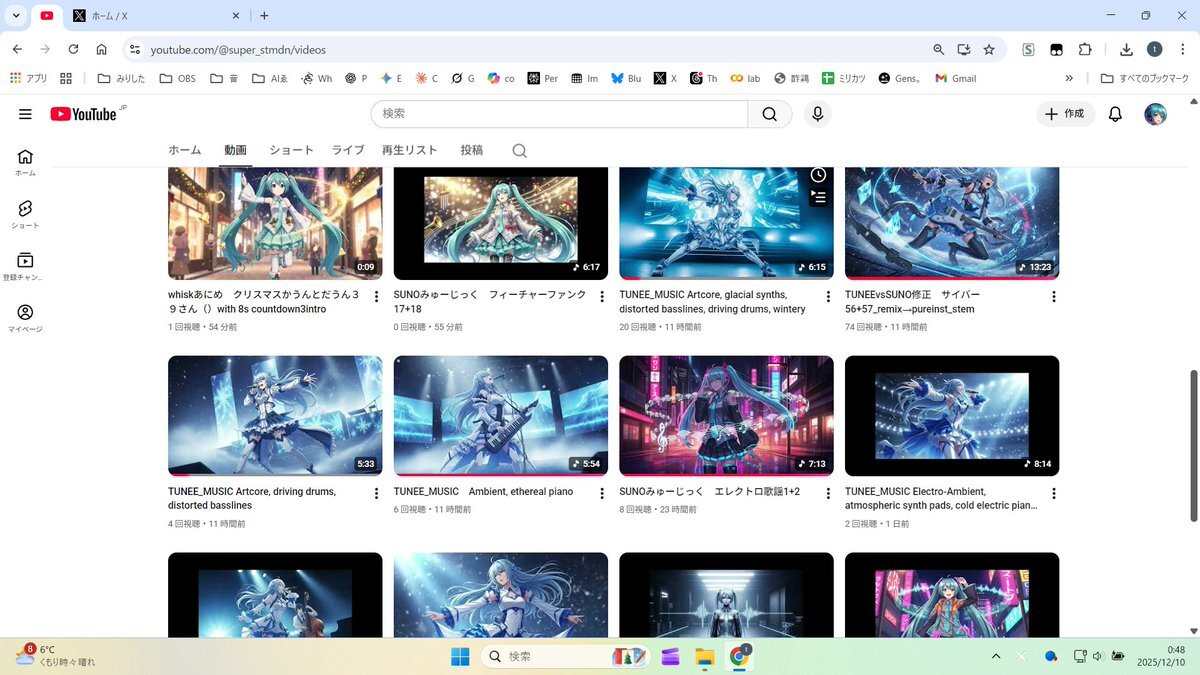The width and height of the screenshot is (1200, 675).
Task: Show hidden system tray icons chevron
Action: click(x=996, y=656)
